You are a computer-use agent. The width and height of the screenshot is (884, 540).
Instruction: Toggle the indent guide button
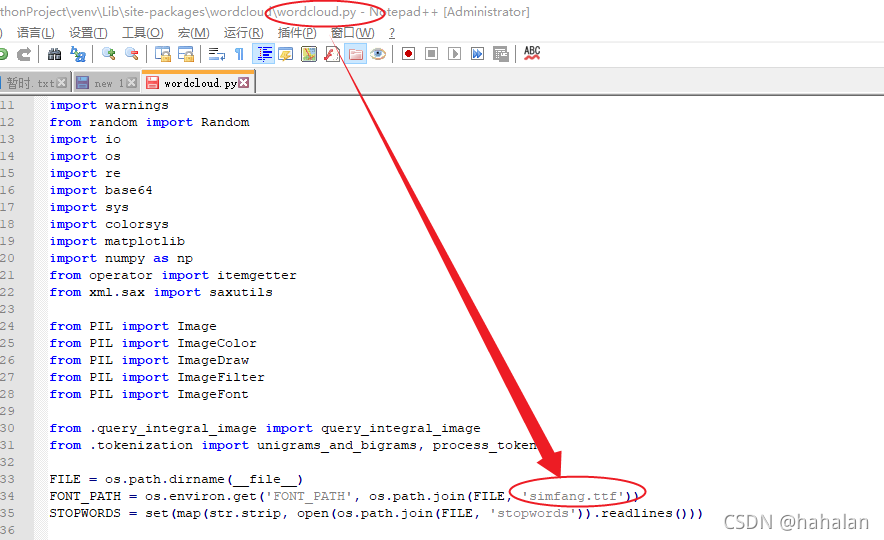(x=264, y=54)
